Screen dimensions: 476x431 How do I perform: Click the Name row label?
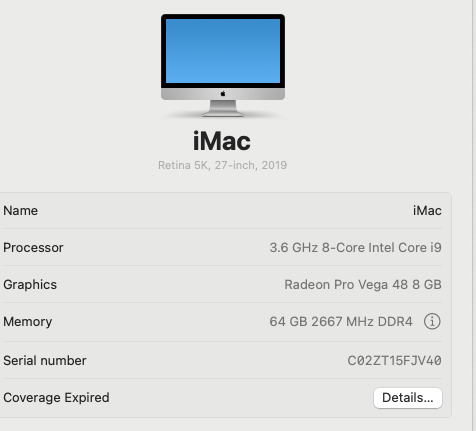[20, 211]
